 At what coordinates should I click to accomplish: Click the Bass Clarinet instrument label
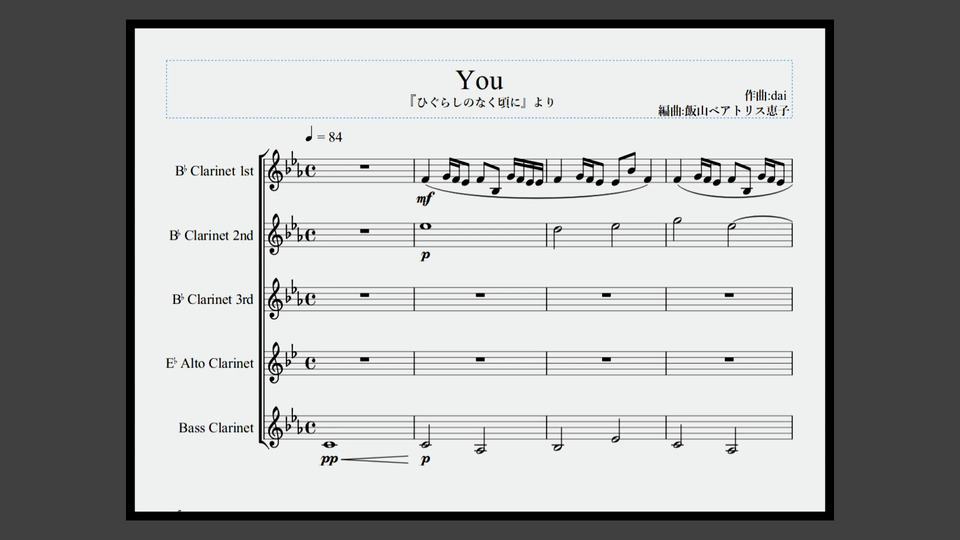coord(216,427)
